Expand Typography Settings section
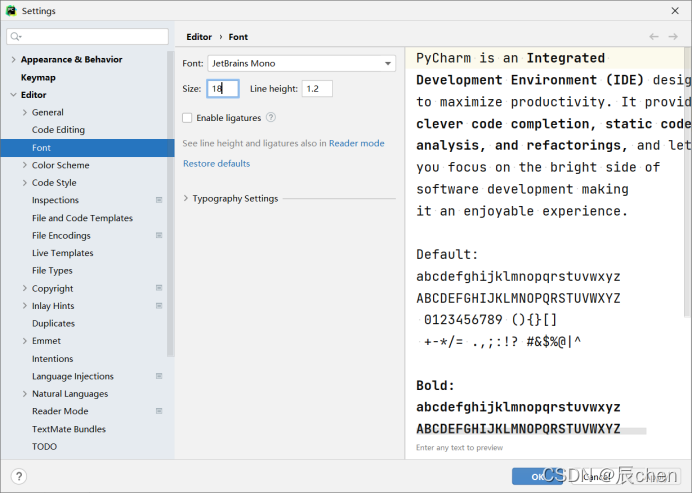The height and width of the screenshot is (494, 692). (x=186, y=199)
